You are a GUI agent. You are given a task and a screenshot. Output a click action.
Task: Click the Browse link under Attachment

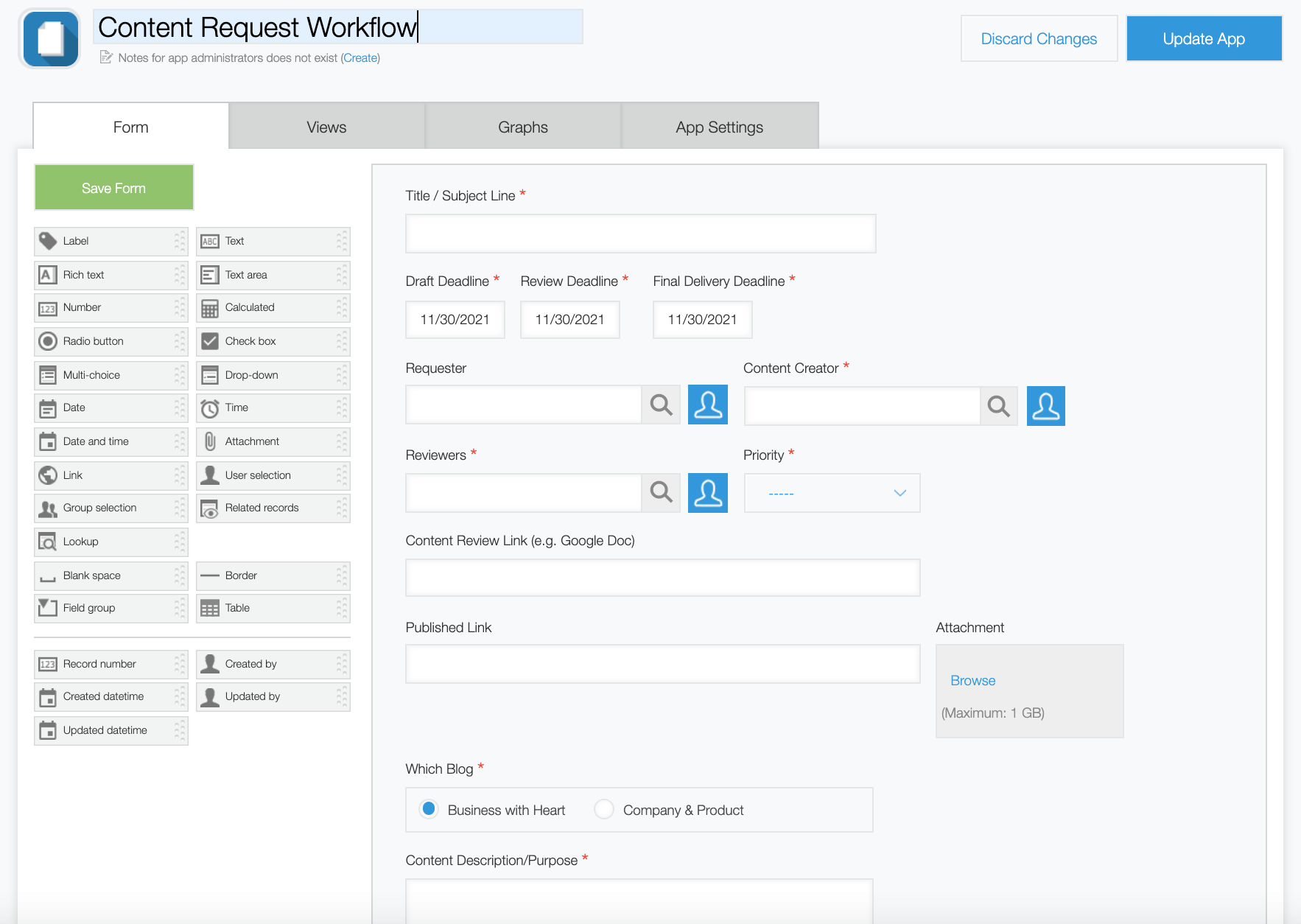[x=972, y=680]
